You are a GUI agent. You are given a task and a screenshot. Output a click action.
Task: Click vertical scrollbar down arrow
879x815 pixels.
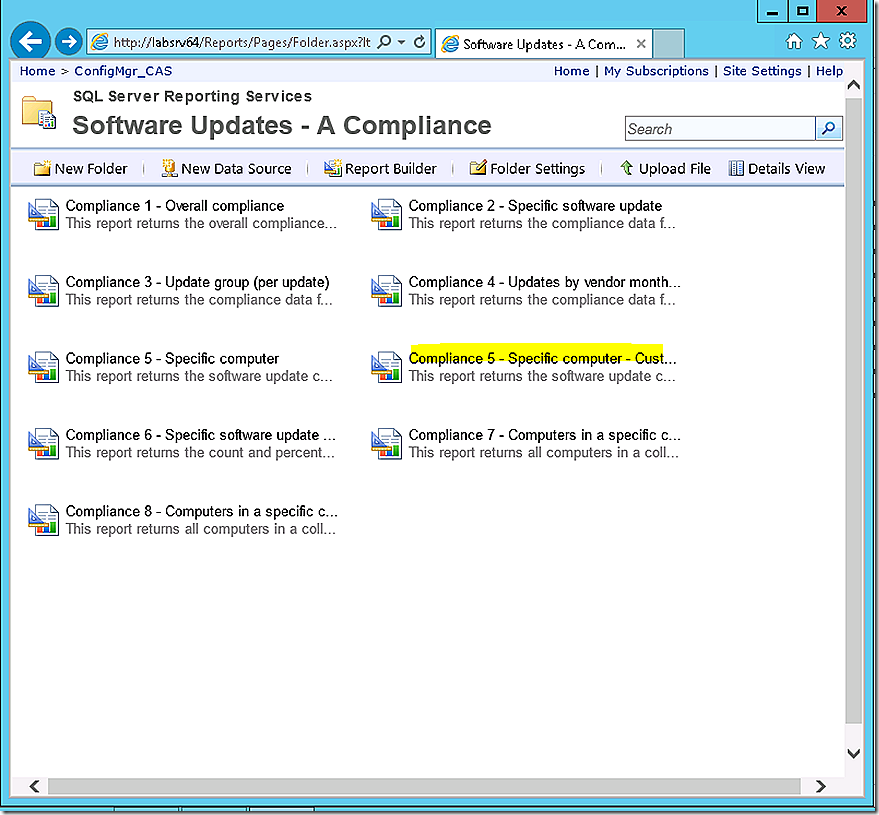click(x=854, y=753)
